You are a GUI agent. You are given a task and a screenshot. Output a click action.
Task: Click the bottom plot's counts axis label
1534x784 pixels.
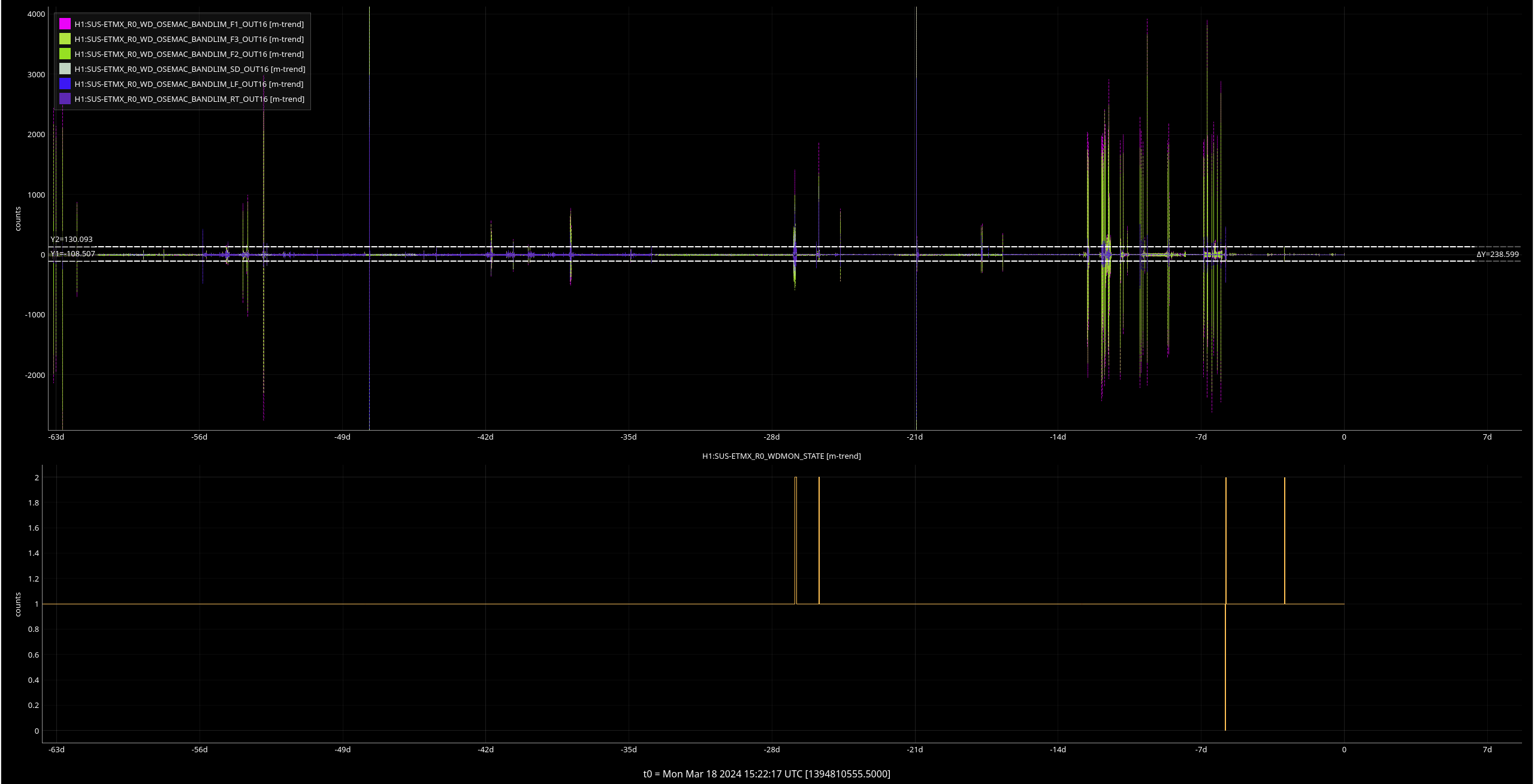coord(18,604)
